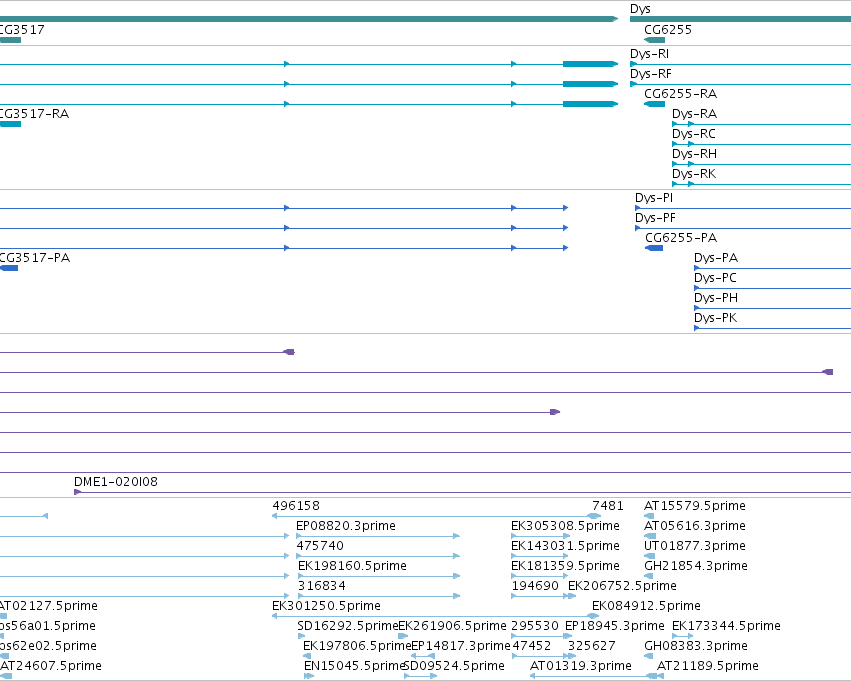Image resolution: width=851 pixels, height=681 pixels.
Task: Select the EK301250.5prime EST label
Action: 326,606
